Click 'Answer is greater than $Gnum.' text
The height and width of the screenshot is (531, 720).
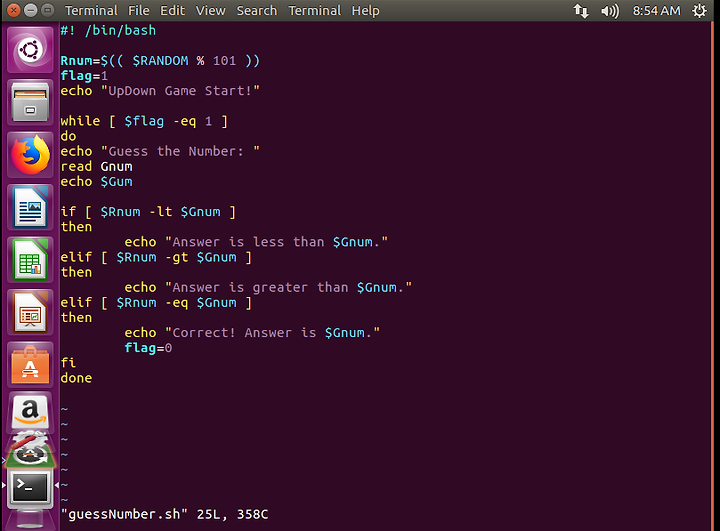coord(288,288)
